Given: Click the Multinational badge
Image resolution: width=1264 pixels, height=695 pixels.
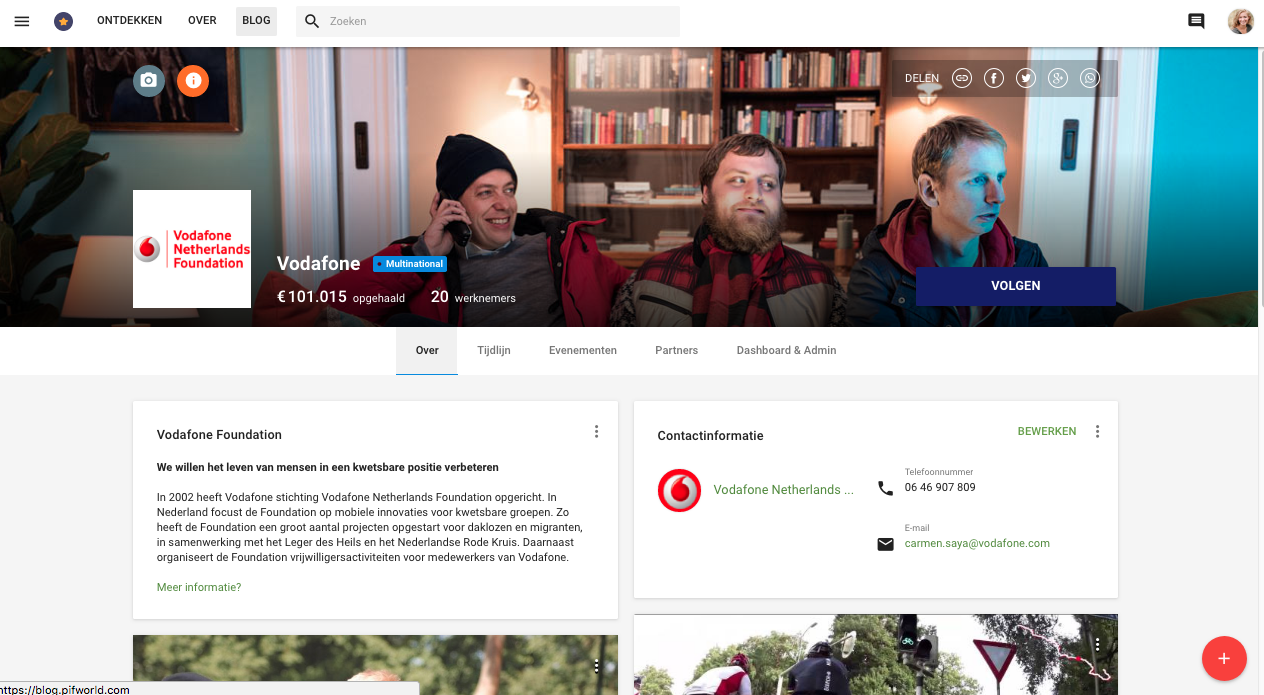Looking at the screenshot, I should [410, 264].
